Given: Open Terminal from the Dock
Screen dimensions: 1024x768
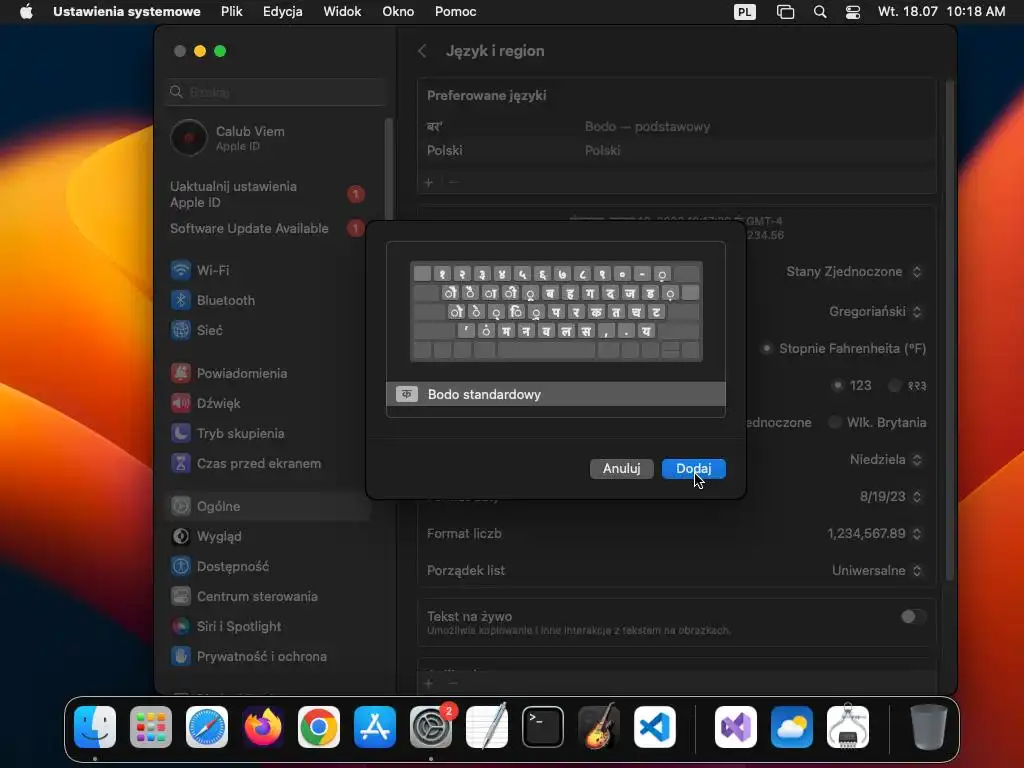Looking at the screenshot, I should (543, 727).
